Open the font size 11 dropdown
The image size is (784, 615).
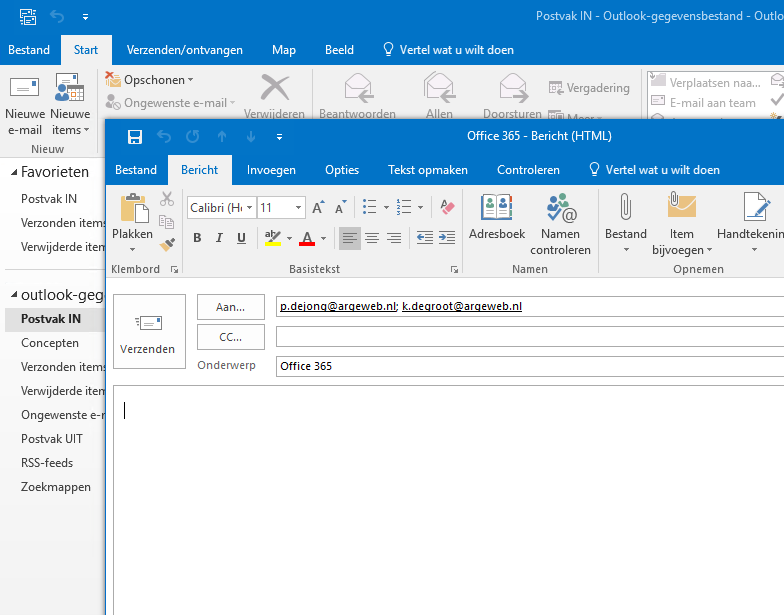[298, 208]
